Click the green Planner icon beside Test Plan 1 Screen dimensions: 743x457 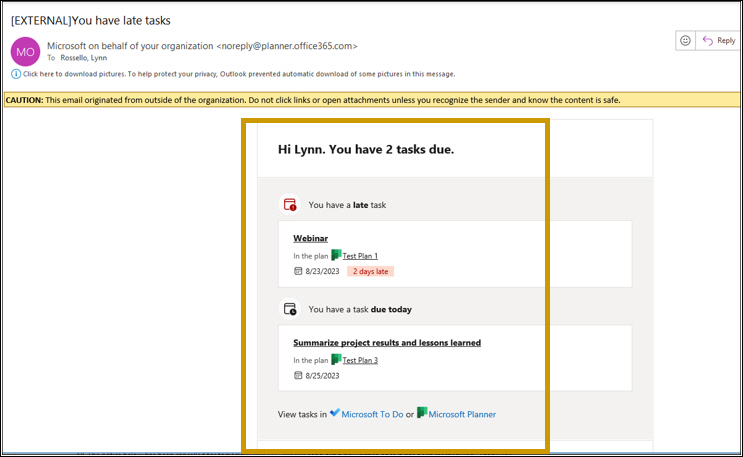click(x=336, y=255)
